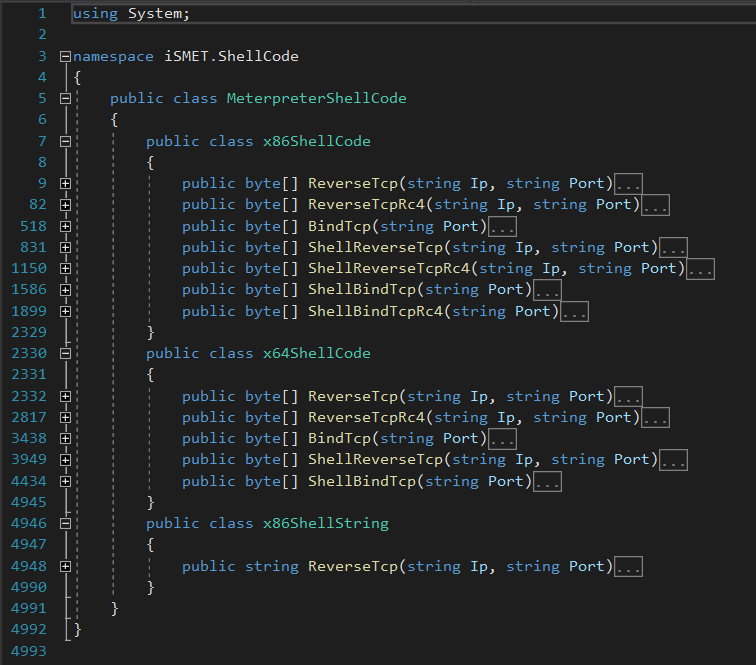Expand the fold toggle on line 82

pyautogui.click(x=66, y=205)
